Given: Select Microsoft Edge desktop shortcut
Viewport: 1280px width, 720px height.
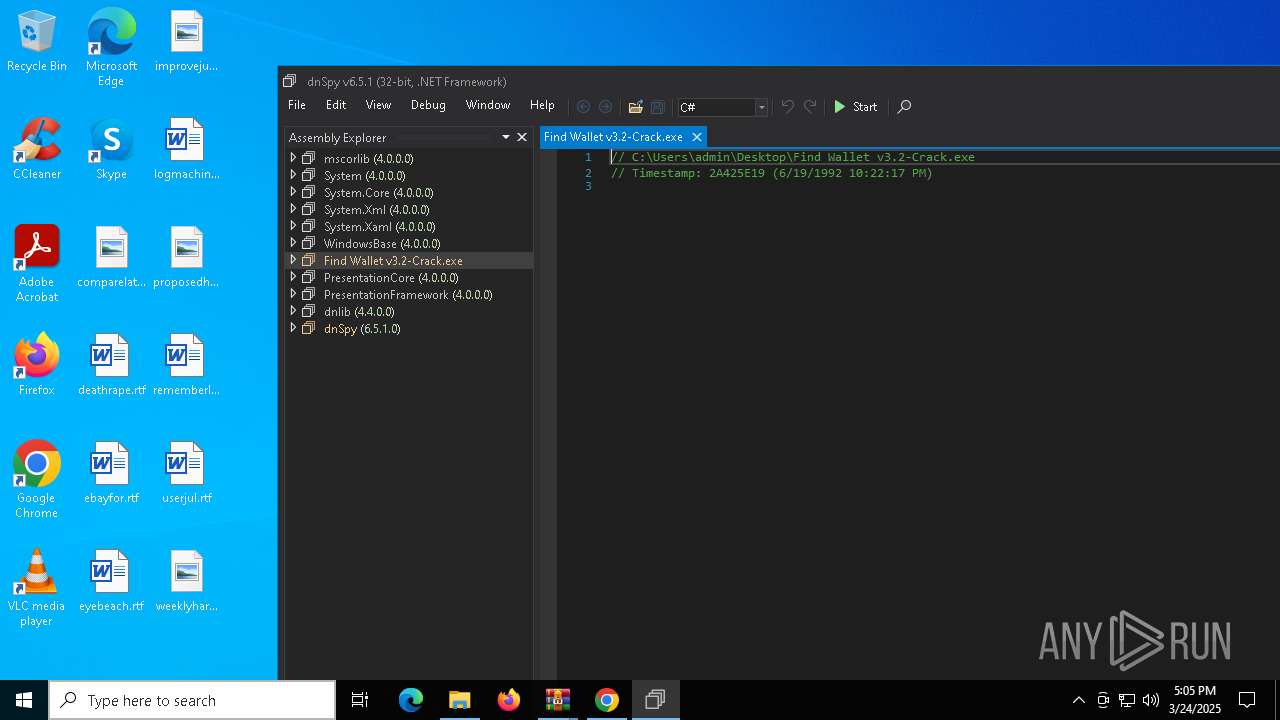Looking at the screenshot, I should tap(111, 48).
